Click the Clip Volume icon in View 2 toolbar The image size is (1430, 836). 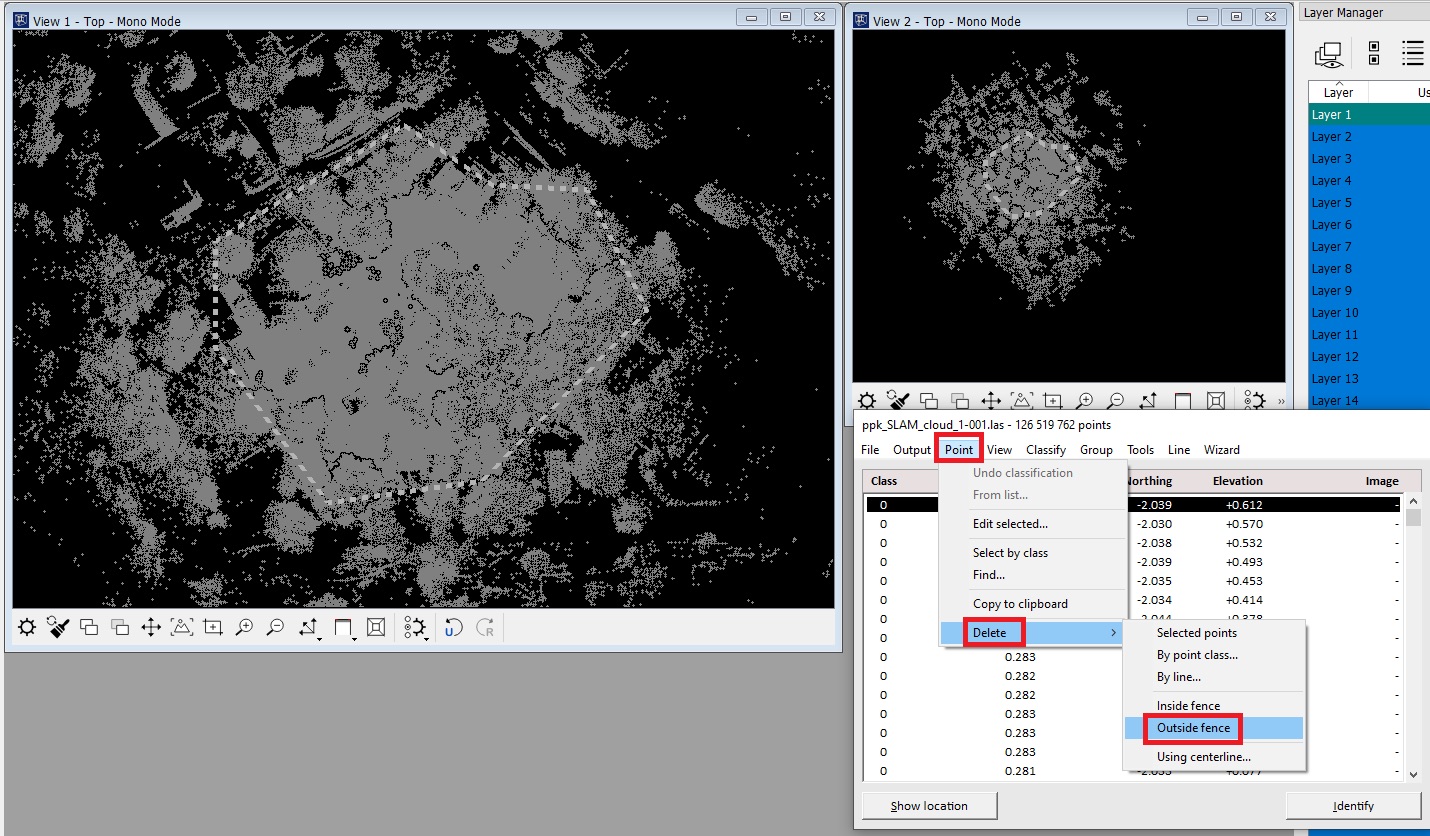[1215, 400]
